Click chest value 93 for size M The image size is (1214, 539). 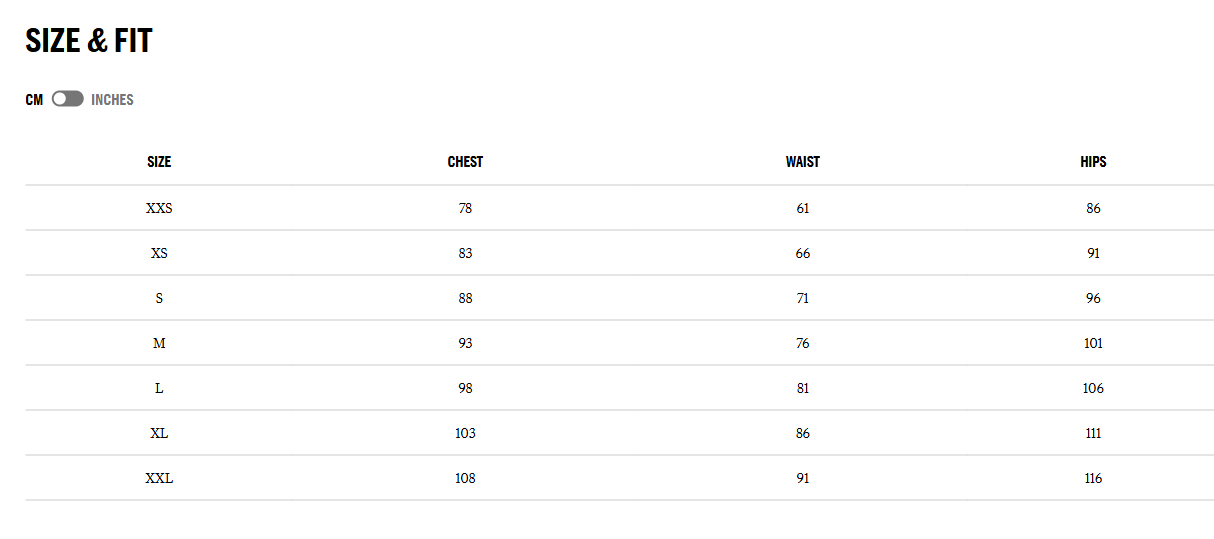[x=465, y=343]
